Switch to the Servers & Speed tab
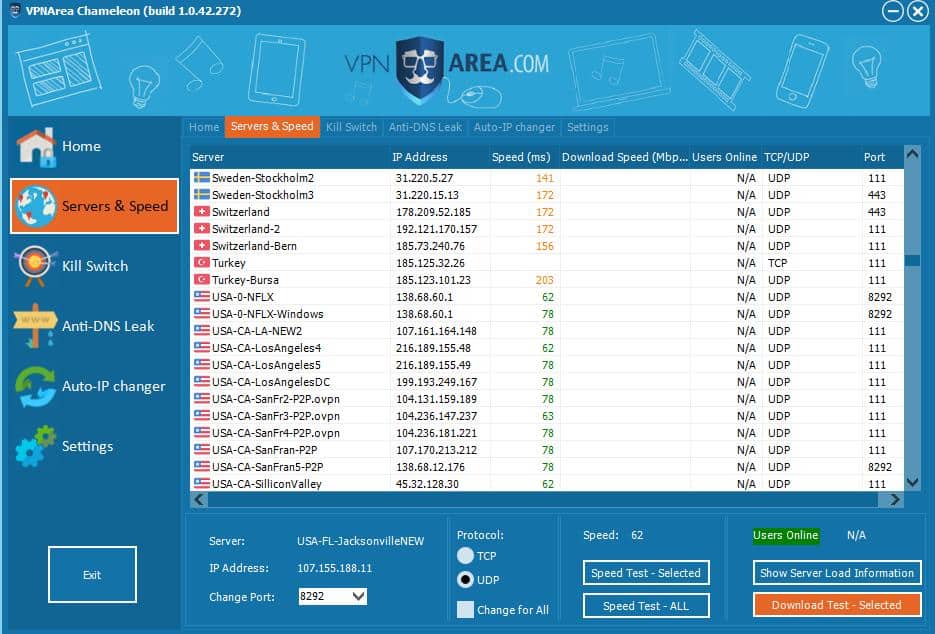Image resolution: width=935 pixels, height=634 pixels. pyautogui.click(x=272, y=126)
